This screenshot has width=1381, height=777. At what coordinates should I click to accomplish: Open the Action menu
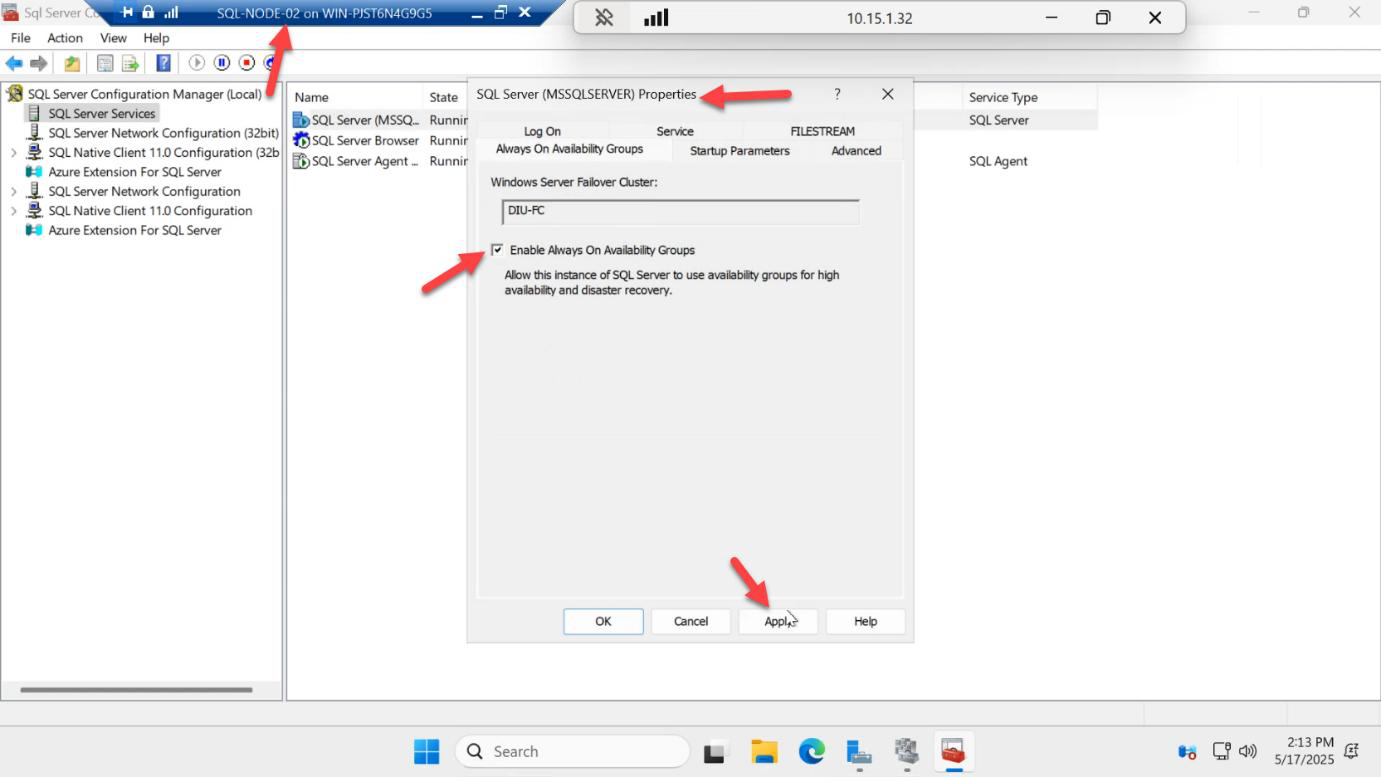pos(65,38)
